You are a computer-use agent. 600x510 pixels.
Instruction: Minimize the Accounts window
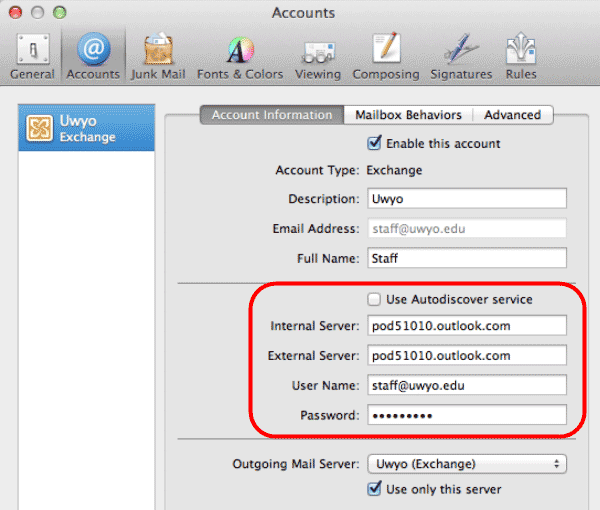coord(38,13)
